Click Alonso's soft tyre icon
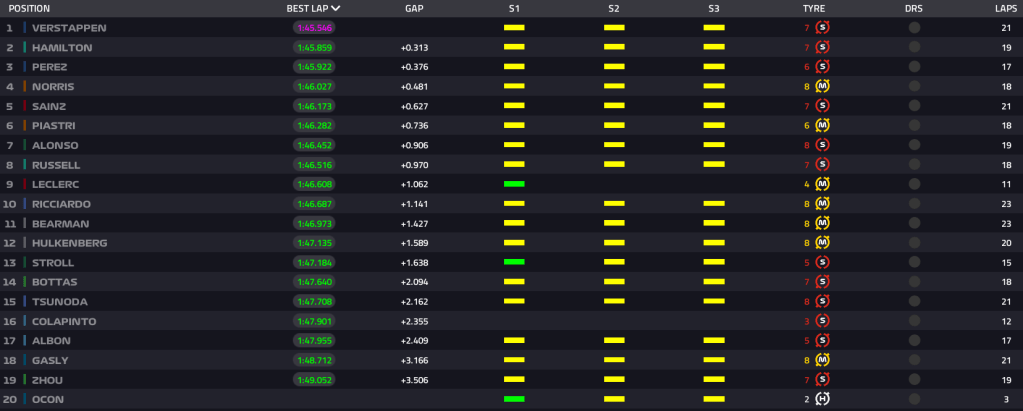 coord(823,145)
